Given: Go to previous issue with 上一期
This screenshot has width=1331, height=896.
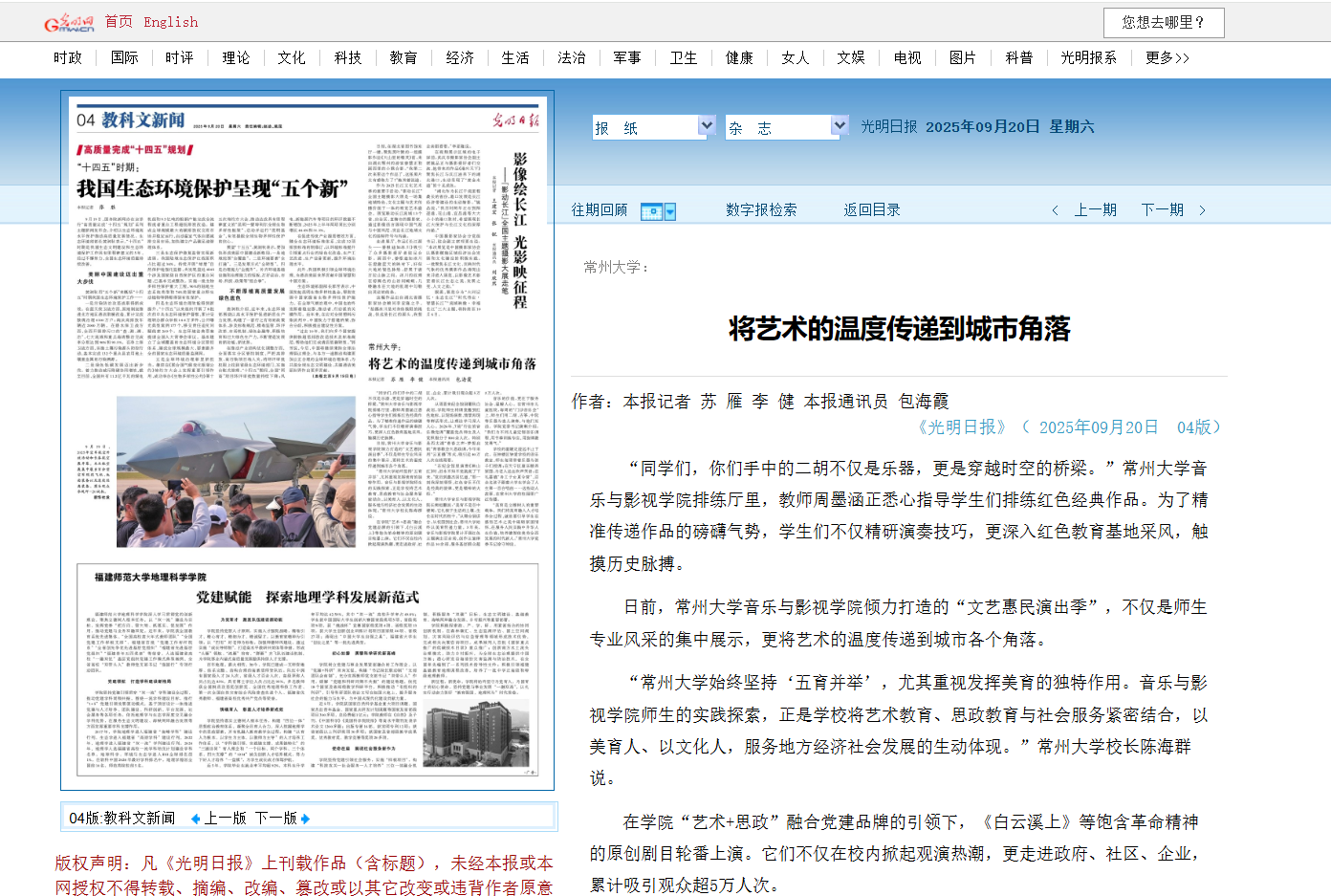Looking at the screenshot, I should [1095, 210].
